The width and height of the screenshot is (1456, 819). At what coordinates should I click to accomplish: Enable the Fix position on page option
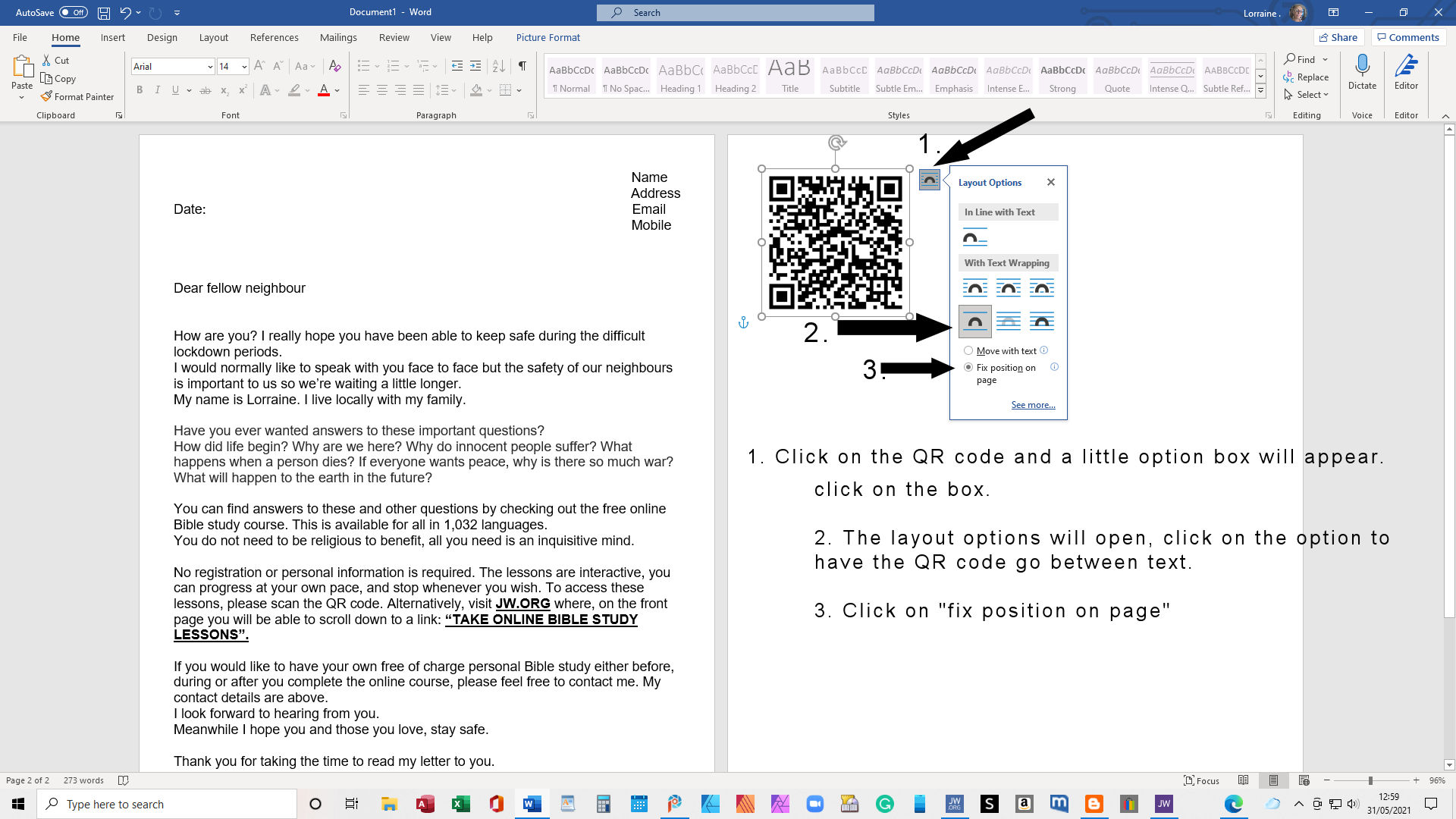[968, 367]
